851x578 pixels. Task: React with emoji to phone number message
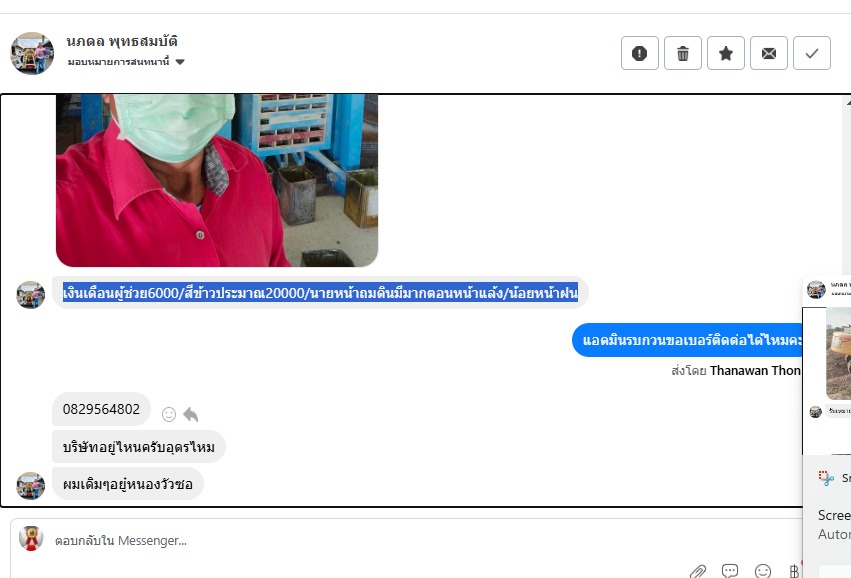point(169,415)
